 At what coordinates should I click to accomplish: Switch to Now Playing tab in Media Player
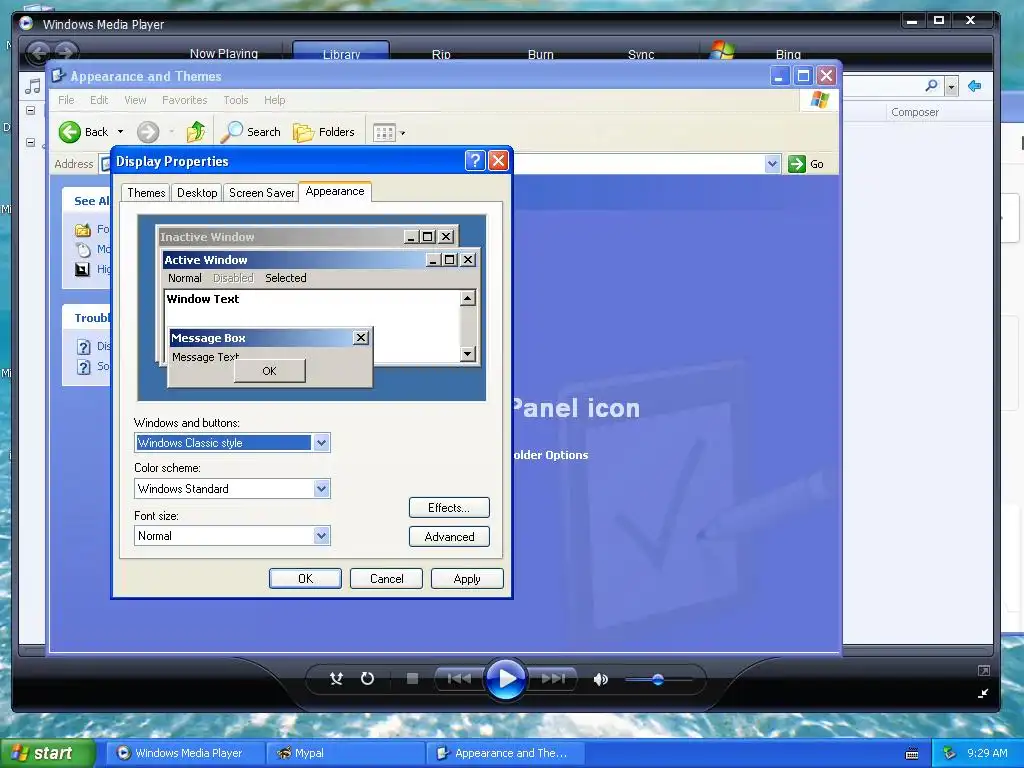223,54
